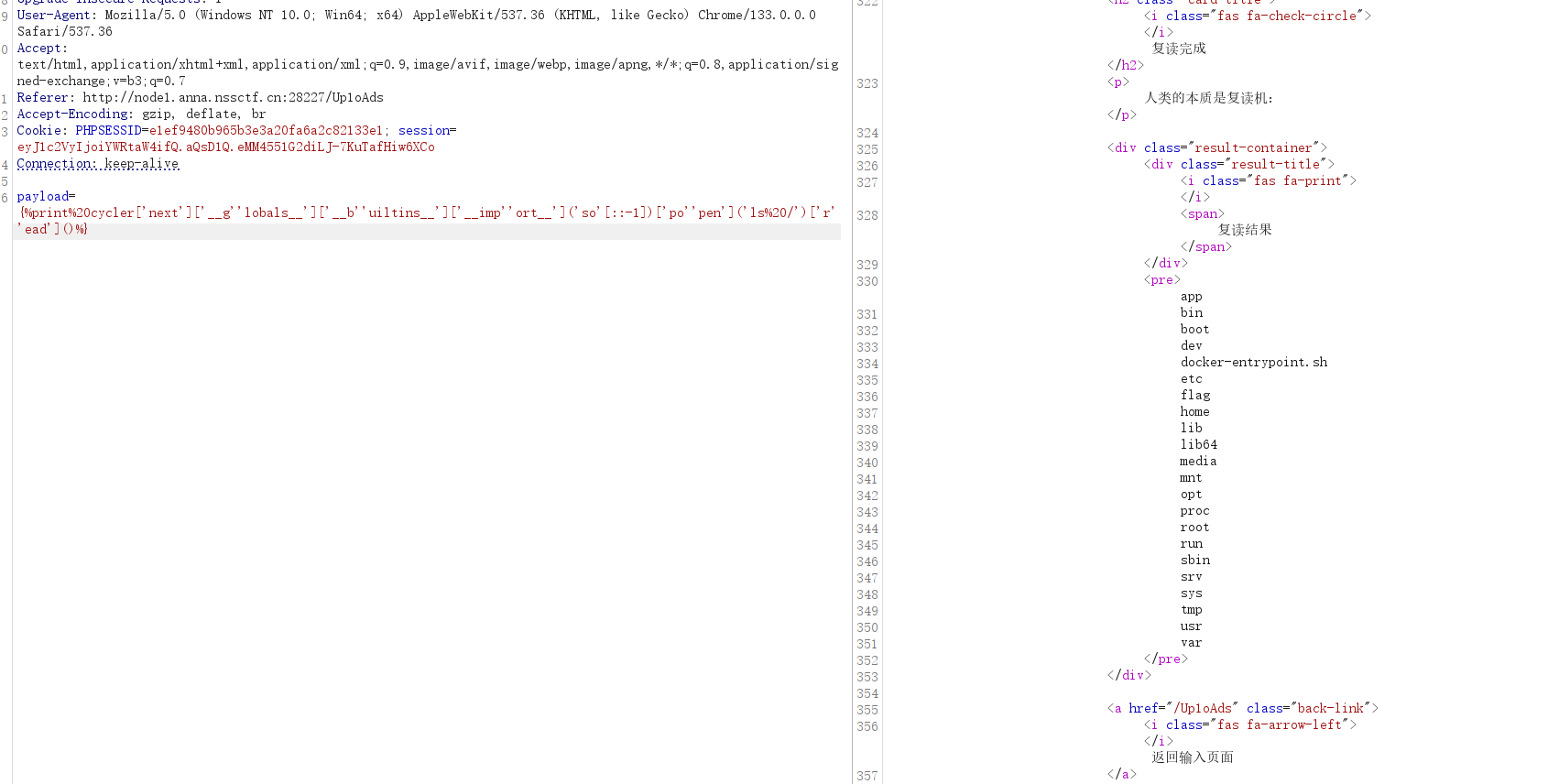Click the closing </pre> tag

pyautogui.click(x=1165, y=659)
